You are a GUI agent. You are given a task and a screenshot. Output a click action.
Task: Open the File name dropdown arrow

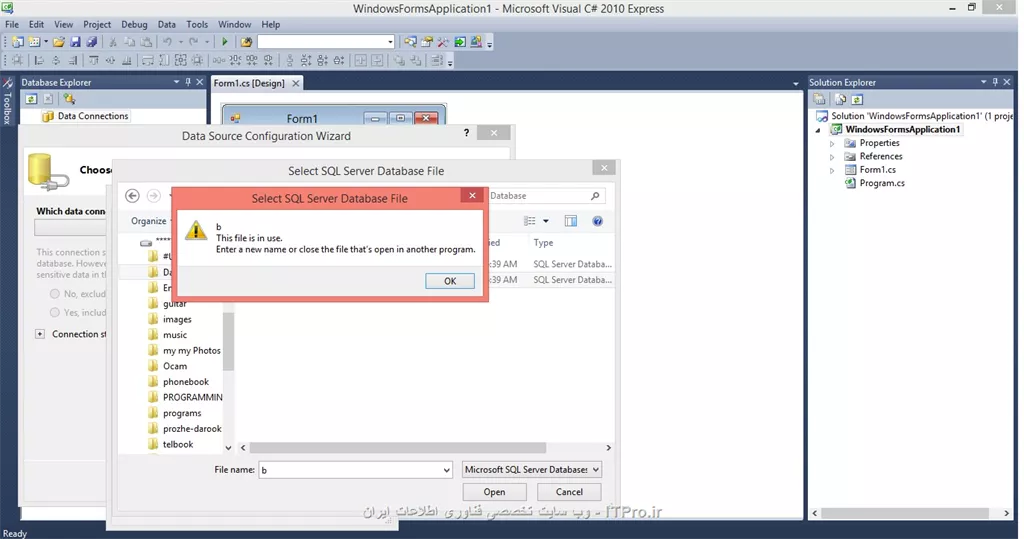click(x=446, y=470)
